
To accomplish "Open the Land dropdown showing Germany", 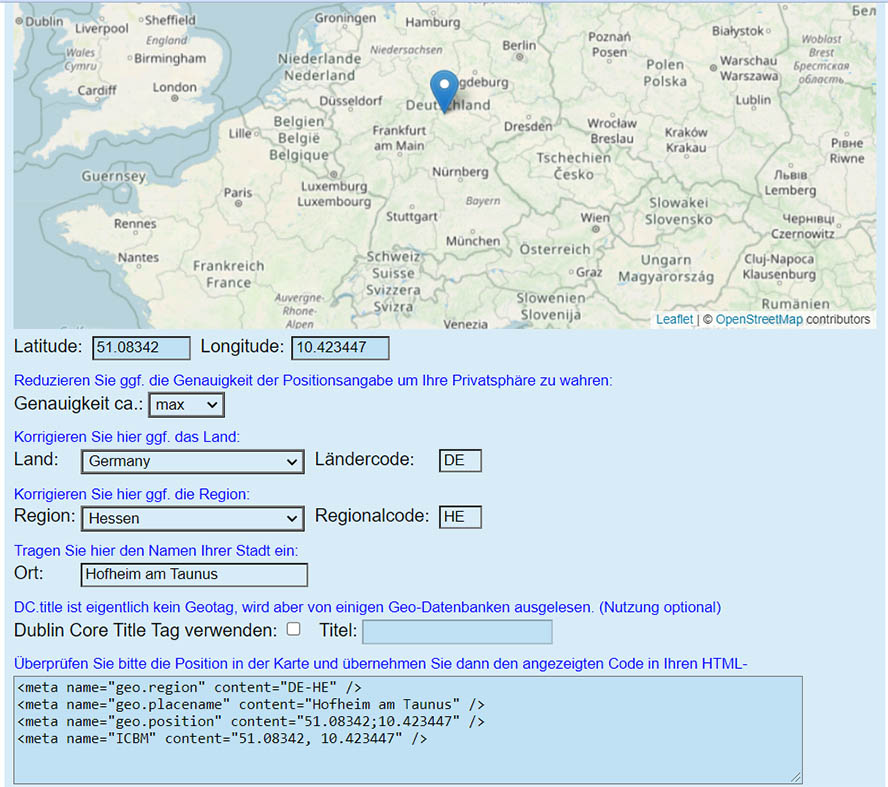I will tap(192, 461).
